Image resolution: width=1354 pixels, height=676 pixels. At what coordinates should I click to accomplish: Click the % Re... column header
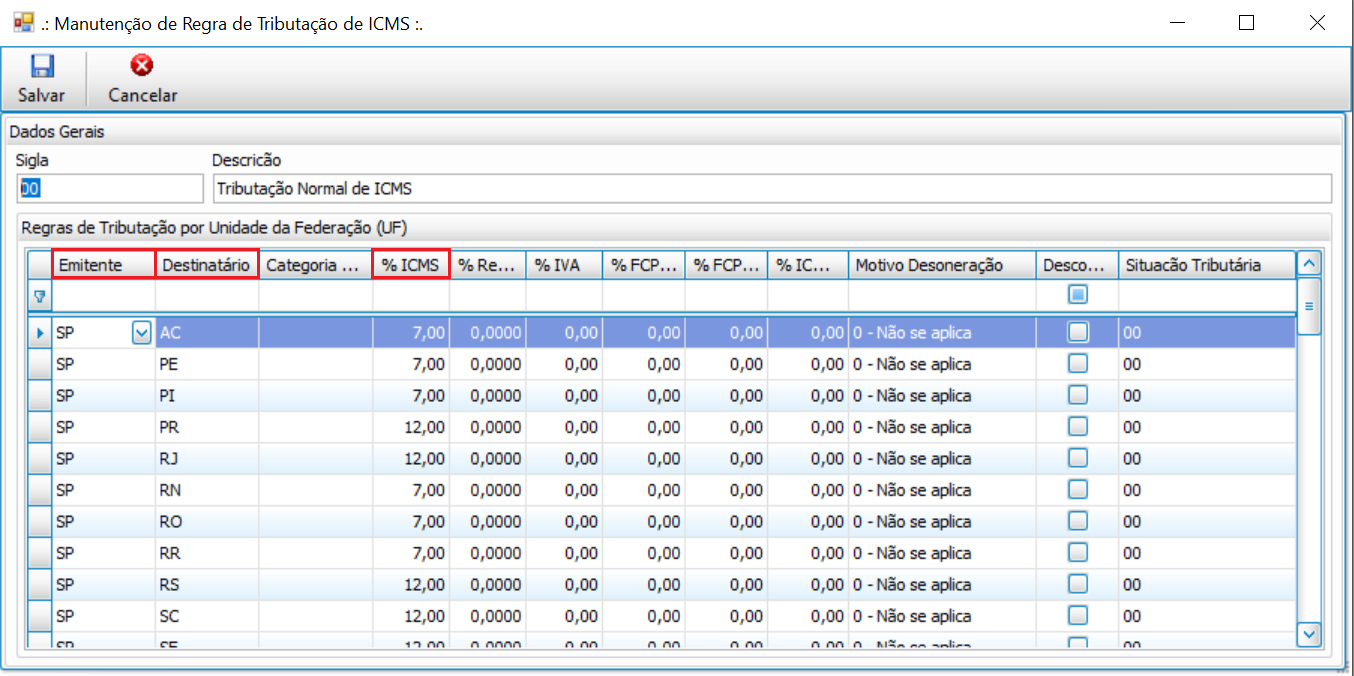click(488, 265)
